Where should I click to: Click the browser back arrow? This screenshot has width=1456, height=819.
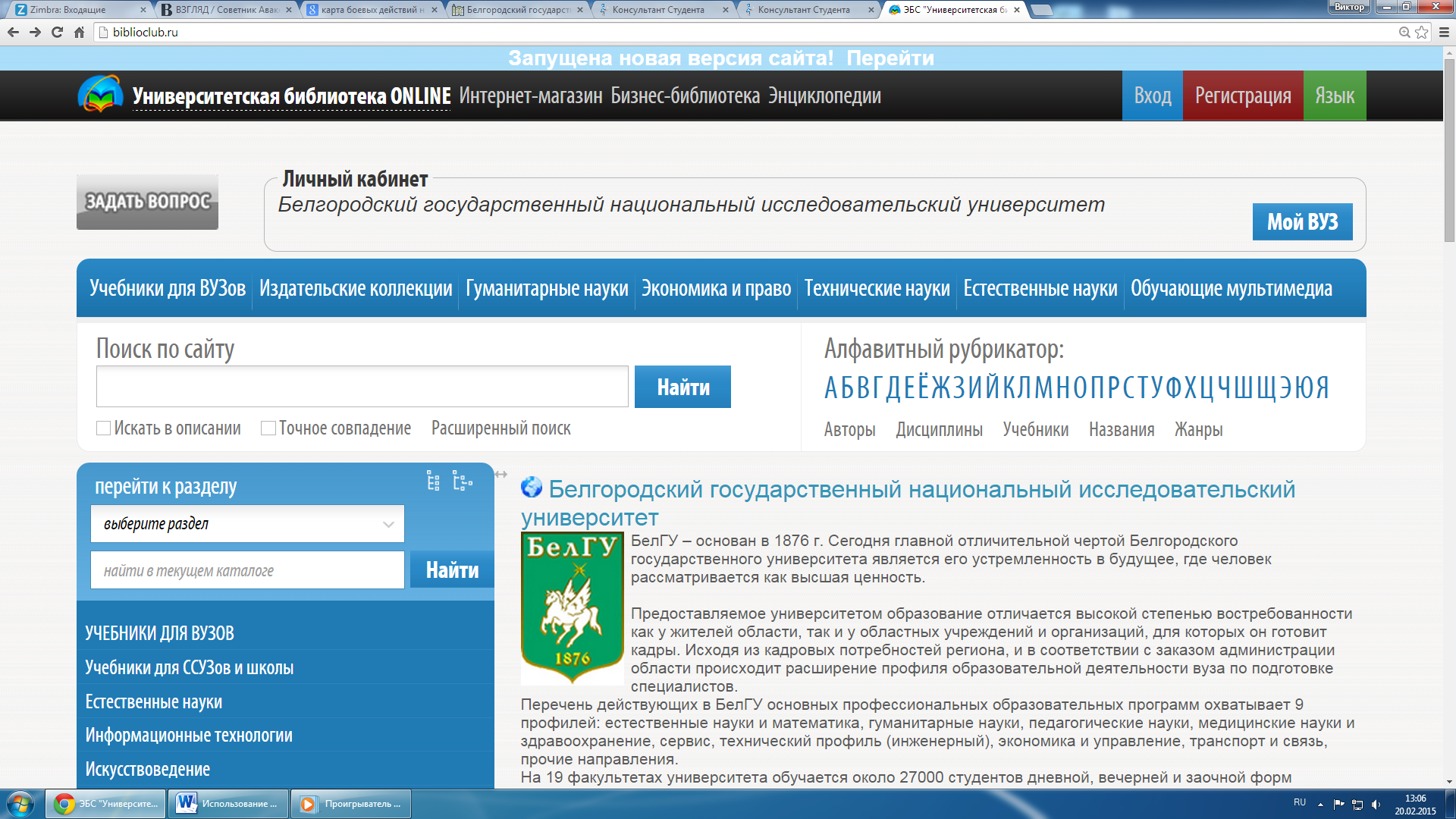13,32
